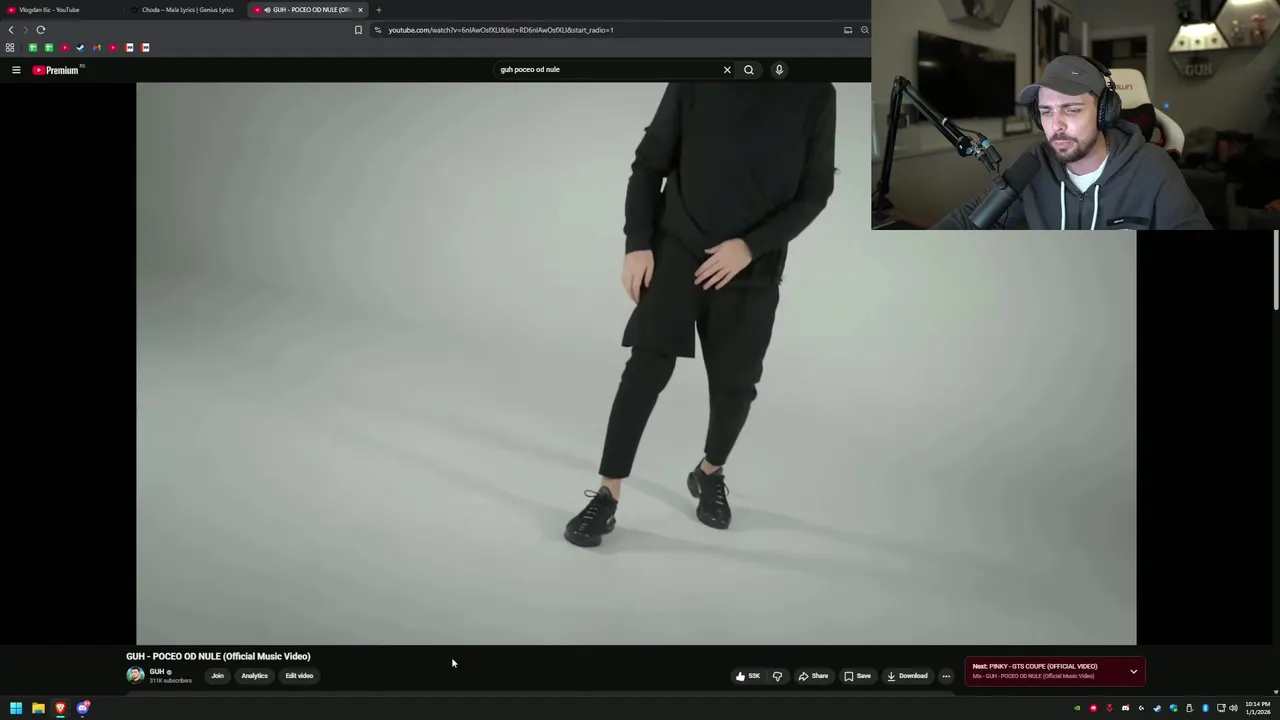Open the first green bookmark
This screenshot has width=1280, height=720.
33,48
